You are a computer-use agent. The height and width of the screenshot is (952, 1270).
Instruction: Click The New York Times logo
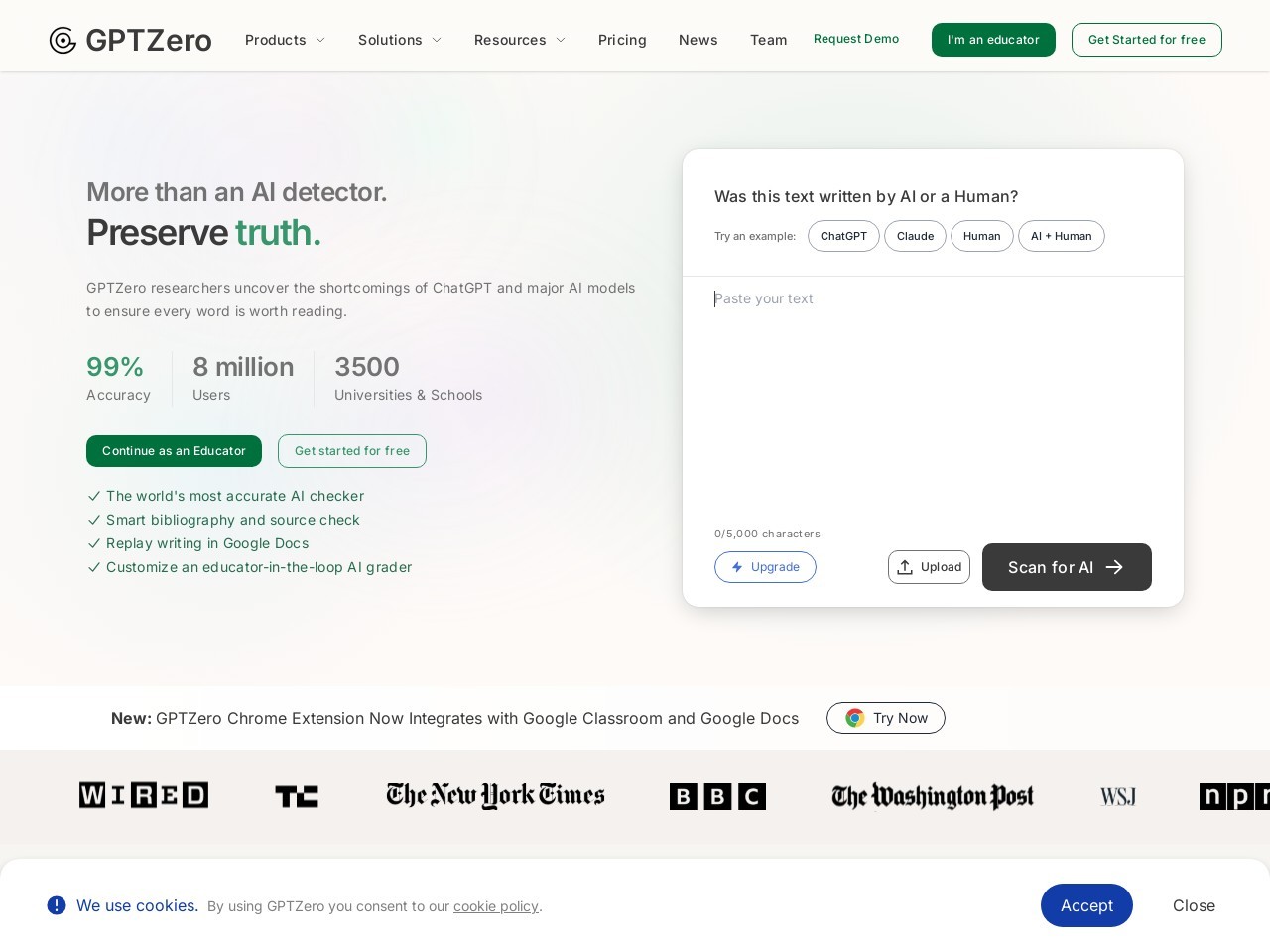495,795
